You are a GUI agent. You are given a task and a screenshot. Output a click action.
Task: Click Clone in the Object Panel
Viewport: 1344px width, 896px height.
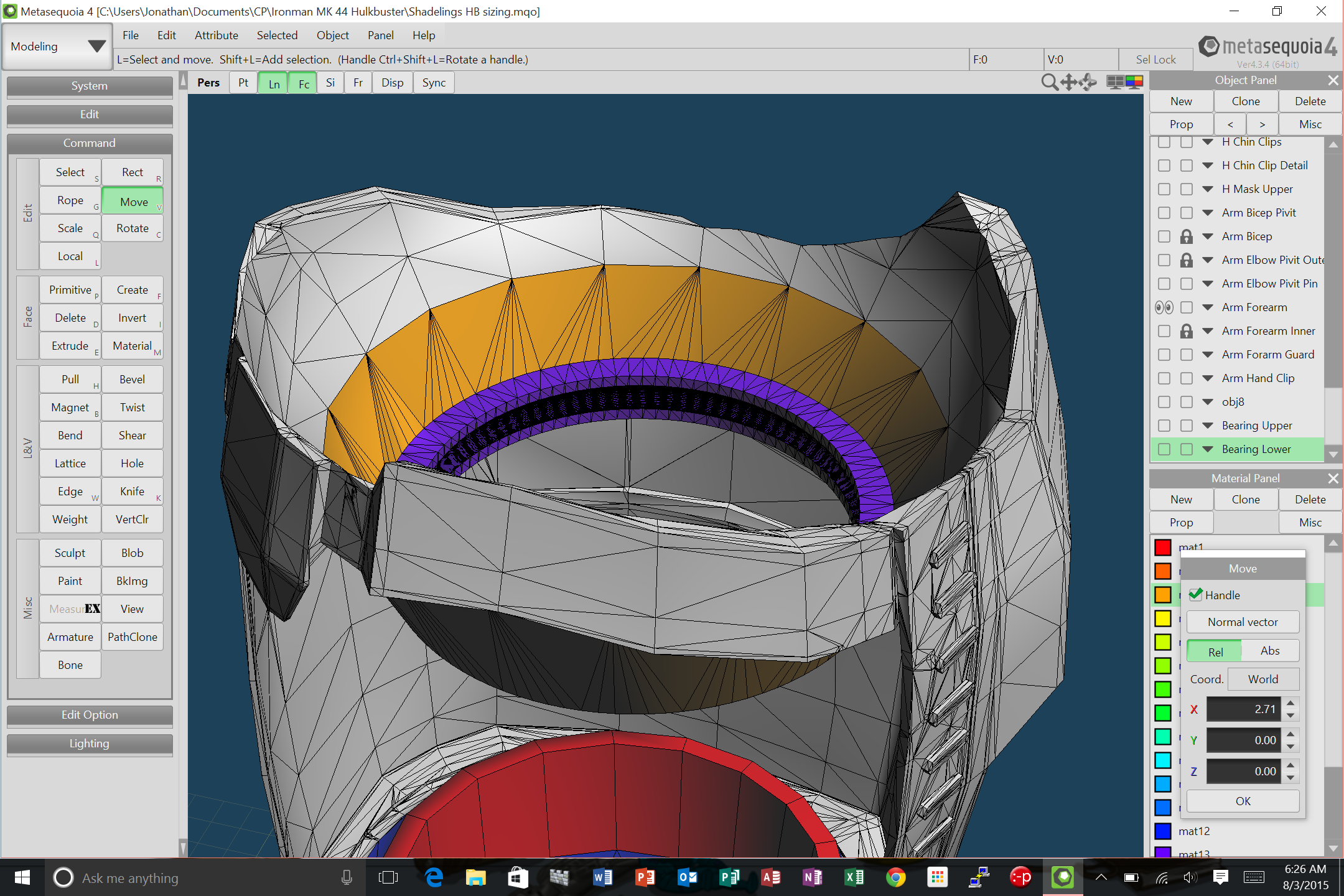1246,101
